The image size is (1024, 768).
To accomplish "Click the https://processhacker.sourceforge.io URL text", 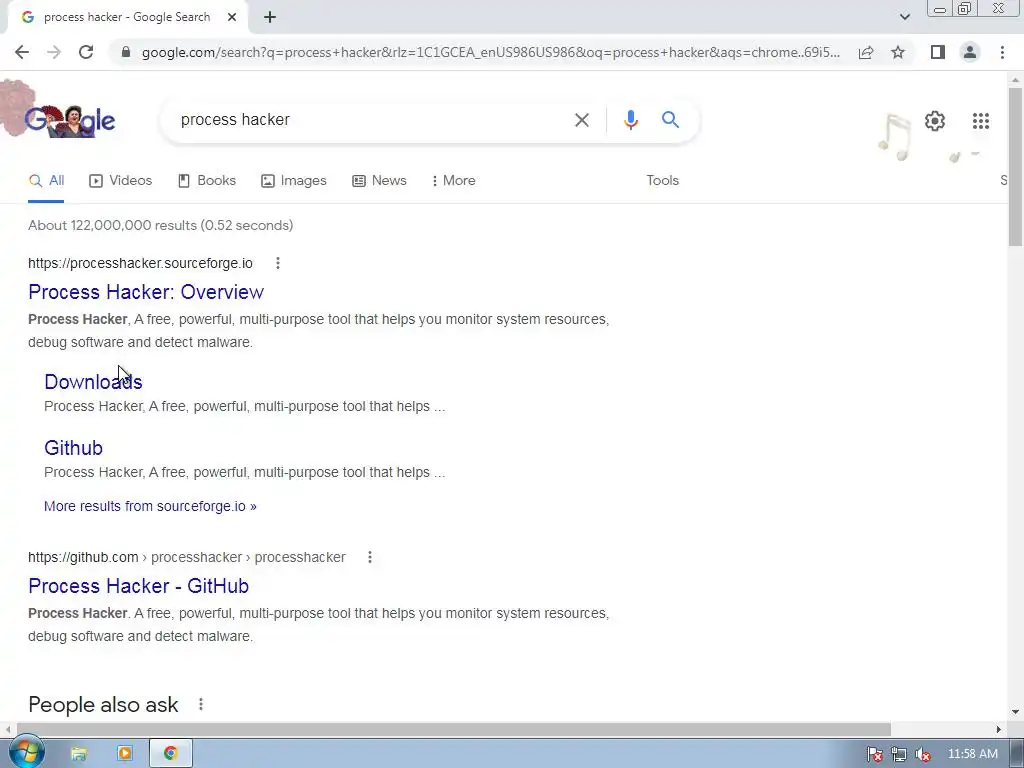I will pos(140,263).
